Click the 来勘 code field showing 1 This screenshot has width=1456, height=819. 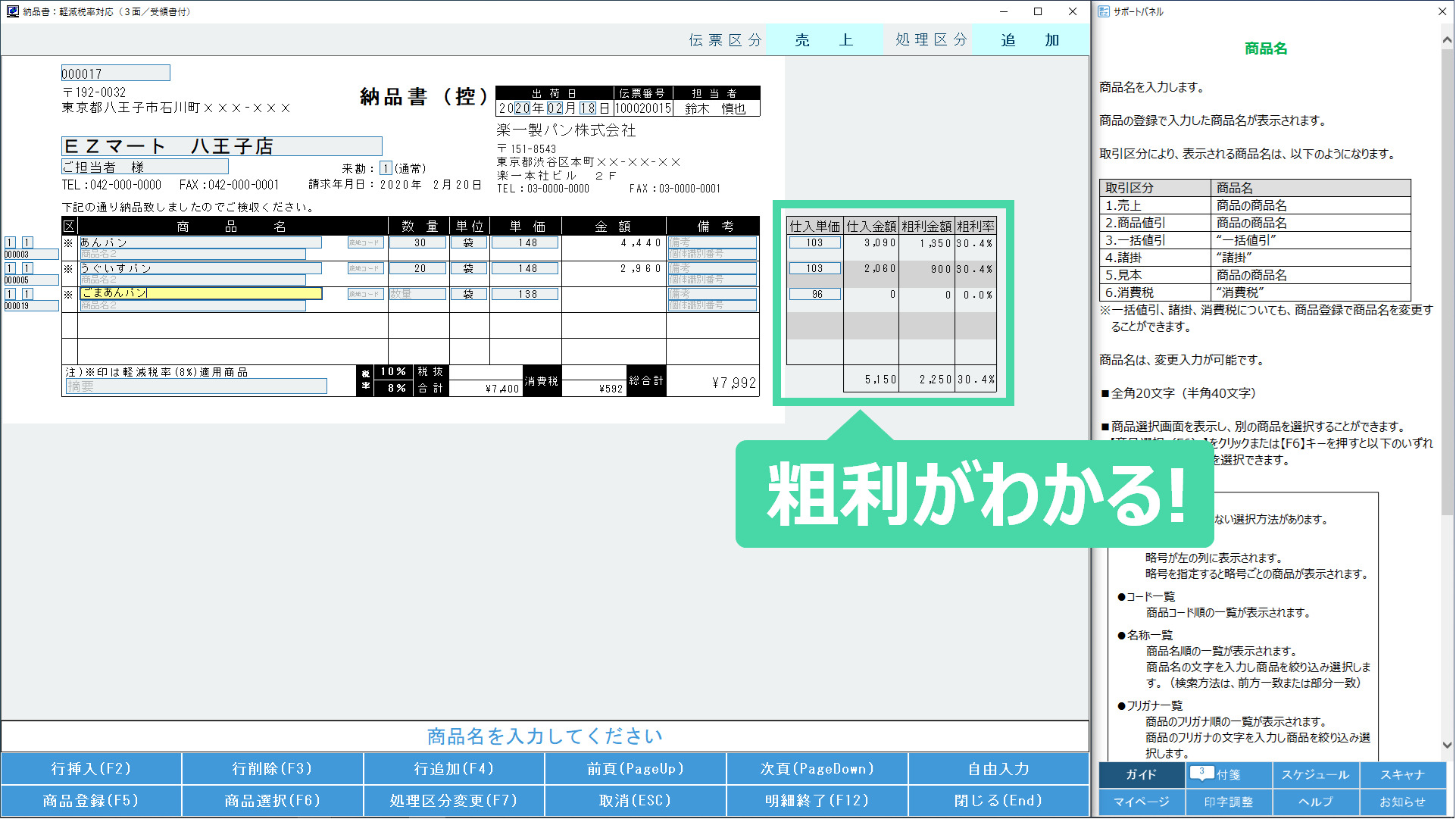(x=386, y=168)
